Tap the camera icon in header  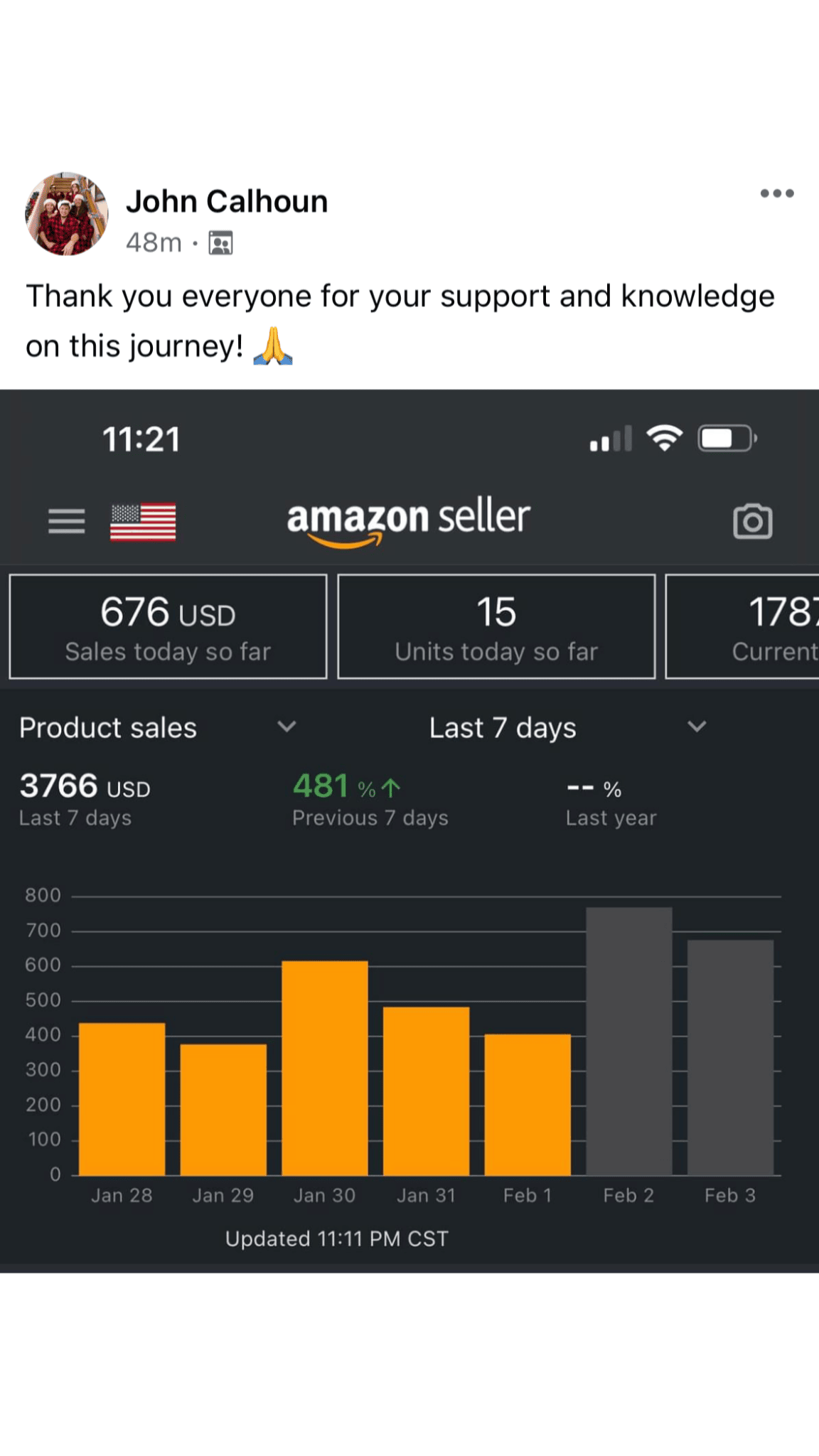pyautogui.click(x=752, y=522)
